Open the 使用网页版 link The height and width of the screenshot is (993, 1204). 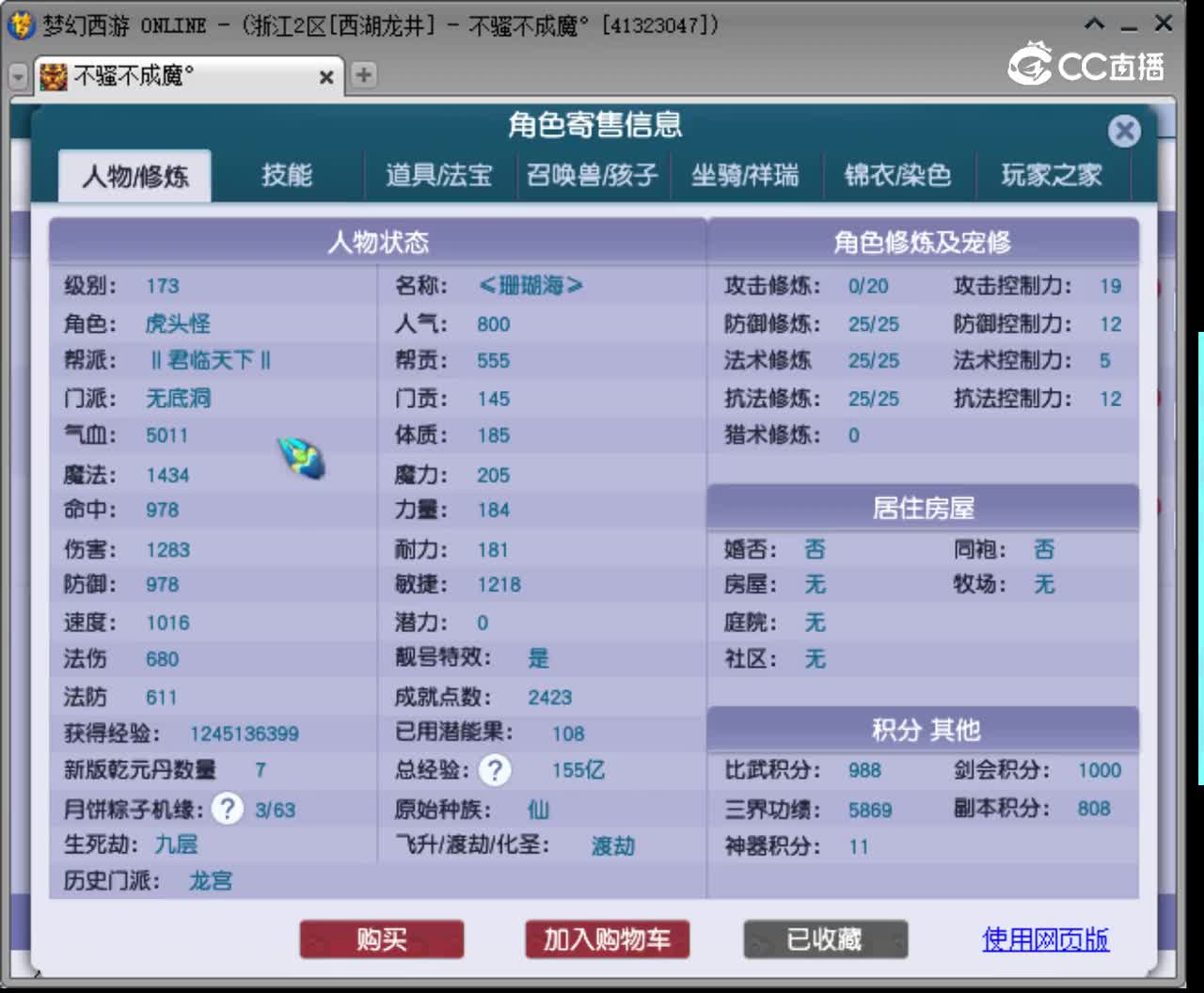click(x=1045, y=939)
